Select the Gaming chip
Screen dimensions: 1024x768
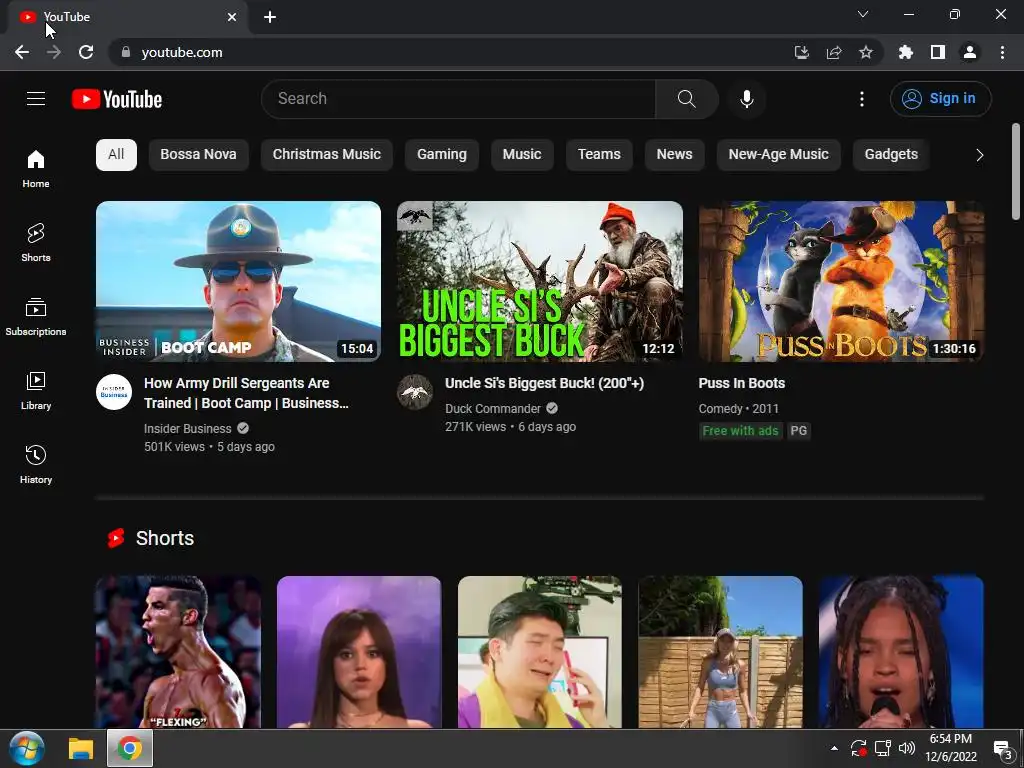442,155
